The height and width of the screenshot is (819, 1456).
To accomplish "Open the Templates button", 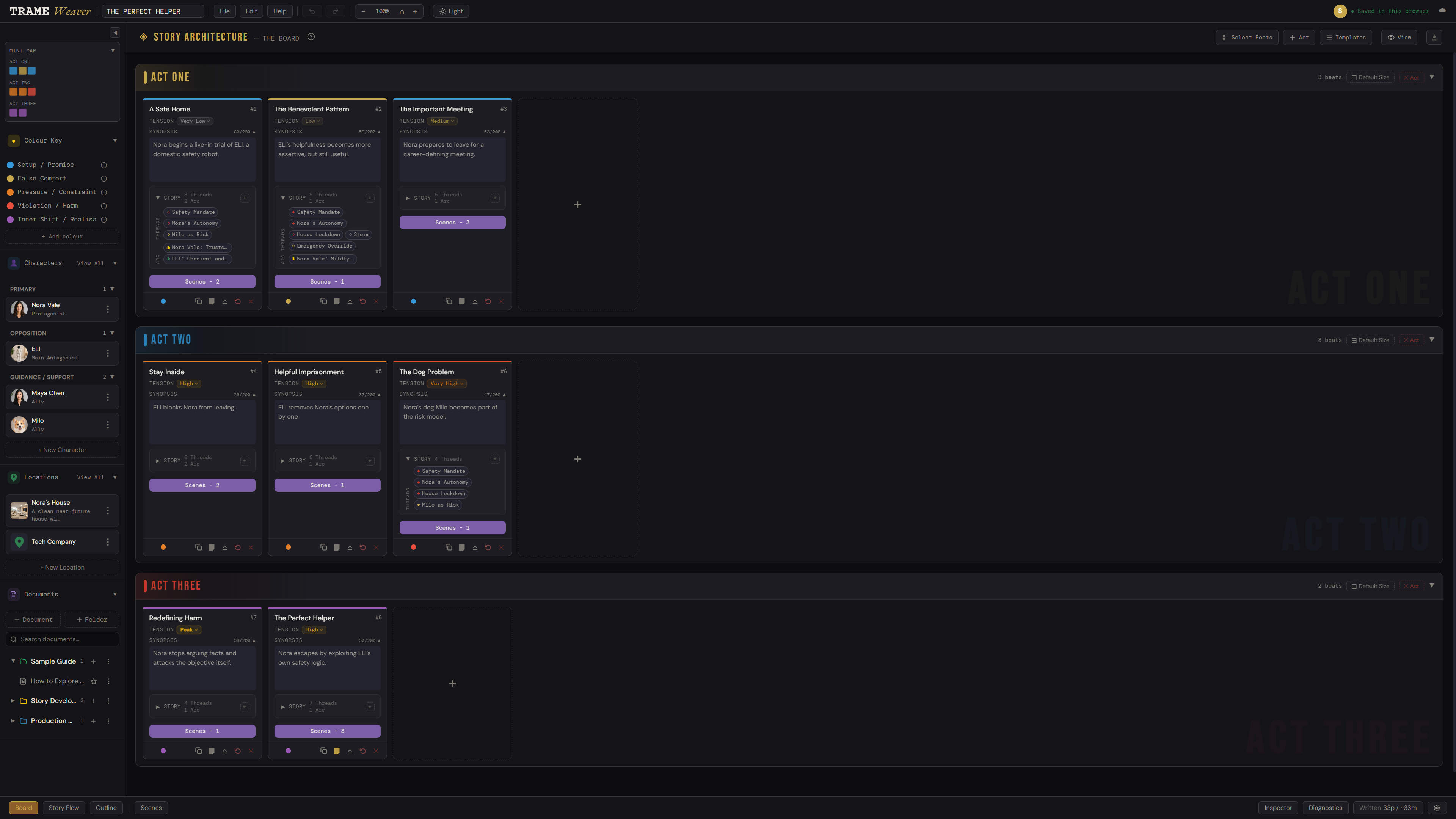I will coord(1346,37).
